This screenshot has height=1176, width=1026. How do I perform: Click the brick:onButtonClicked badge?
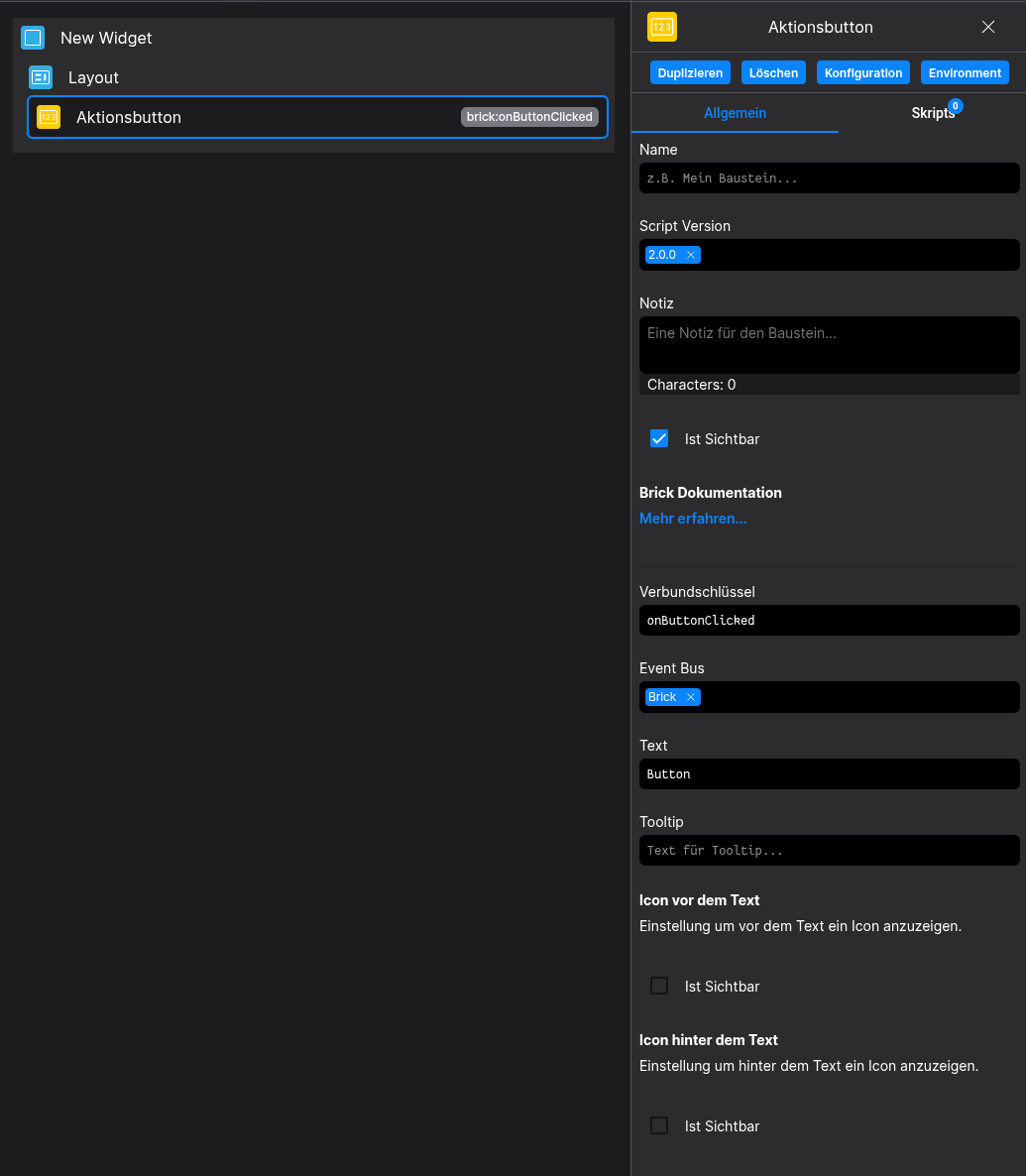coord(529,117)
